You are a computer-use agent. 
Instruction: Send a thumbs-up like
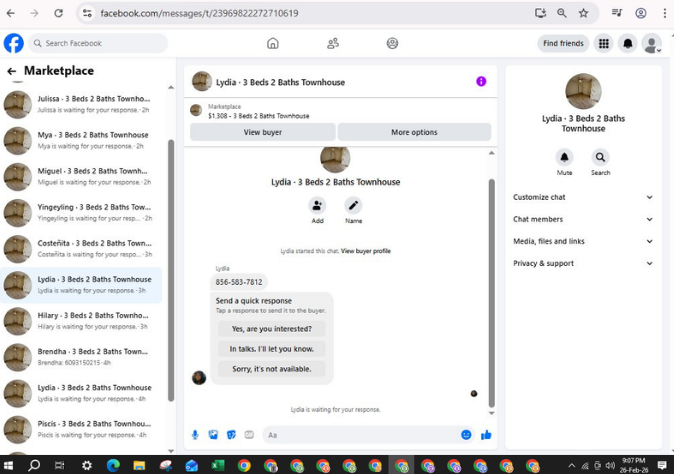coord(486,435)
